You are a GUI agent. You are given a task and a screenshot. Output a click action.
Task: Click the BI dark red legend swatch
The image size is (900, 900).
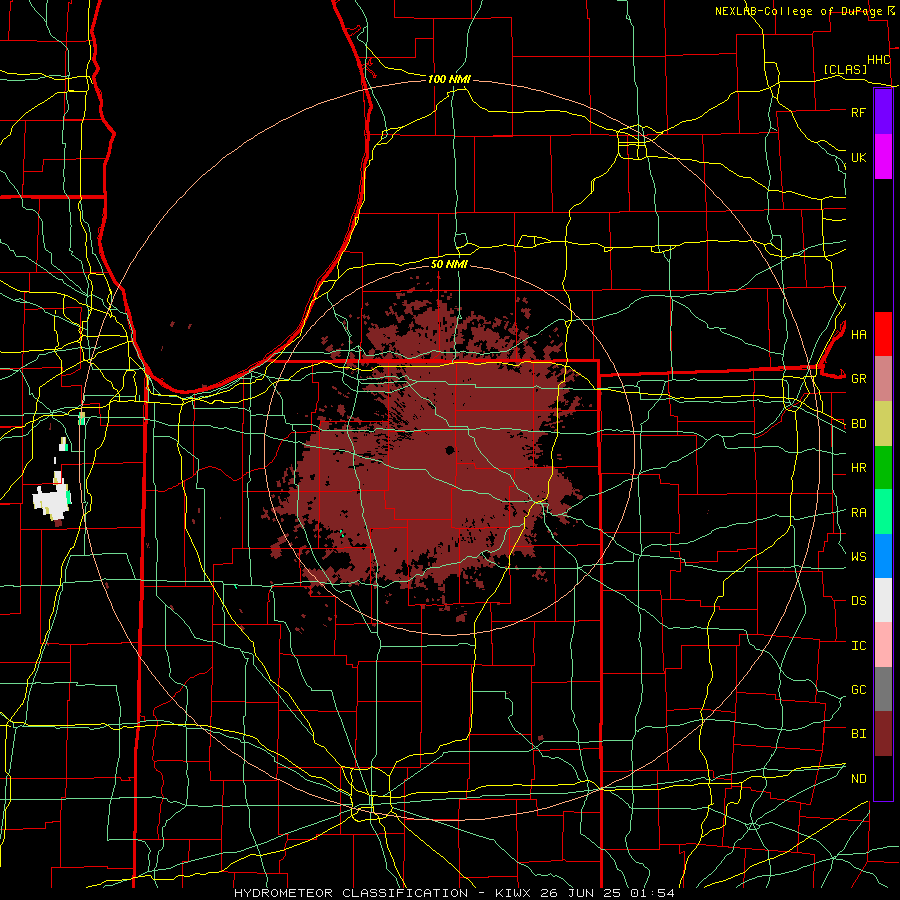(x=883, y=734)
